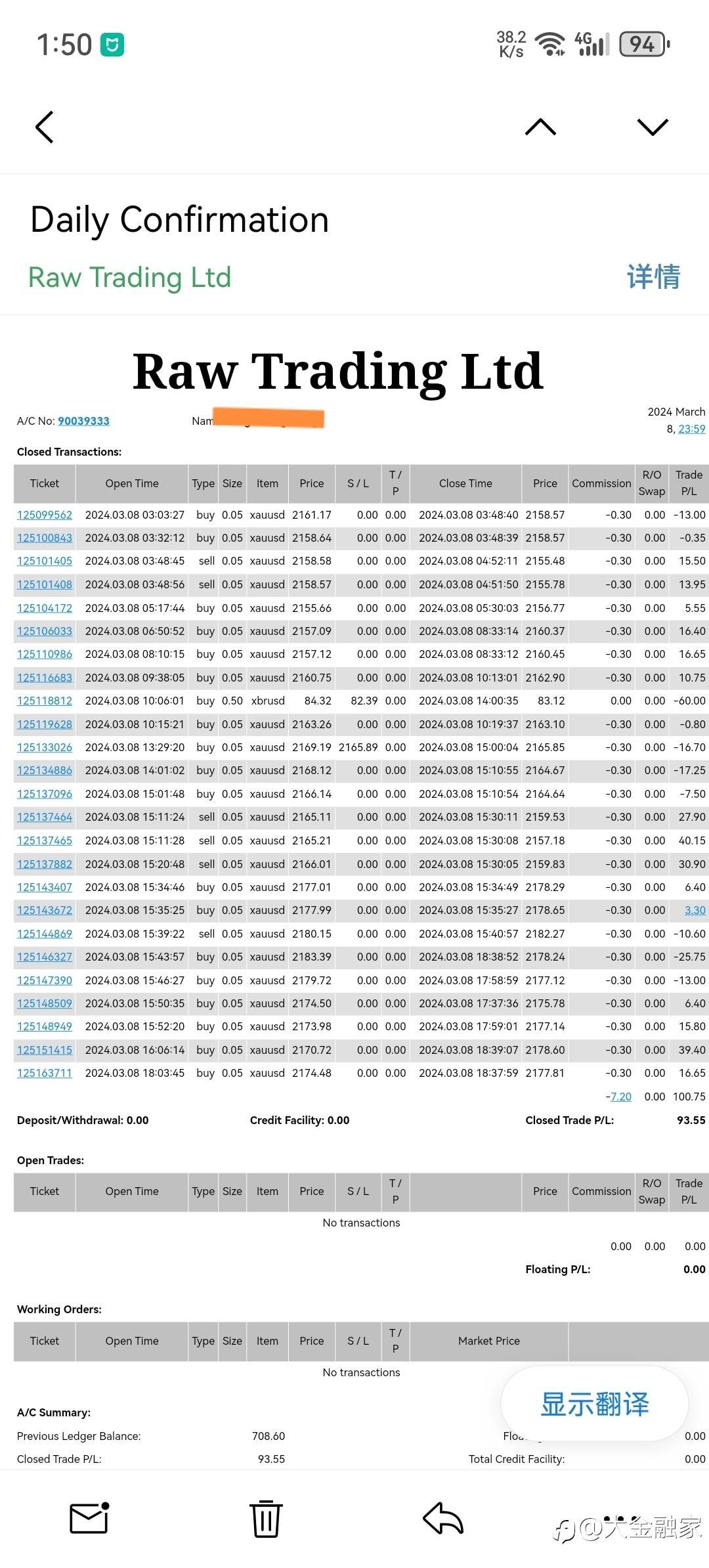Tap the back arrow icon
Image resolution: width=709 pixels, height=1568 pixels.
coord(44,127)
